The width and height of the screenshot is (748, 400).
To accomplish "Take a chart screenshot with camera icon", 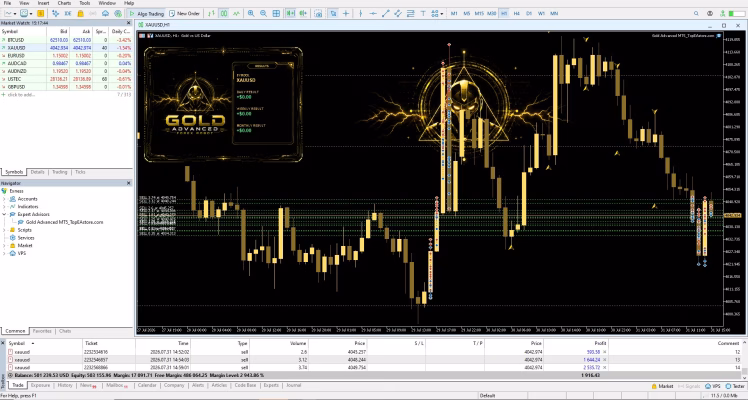I will tap(318, 13).
